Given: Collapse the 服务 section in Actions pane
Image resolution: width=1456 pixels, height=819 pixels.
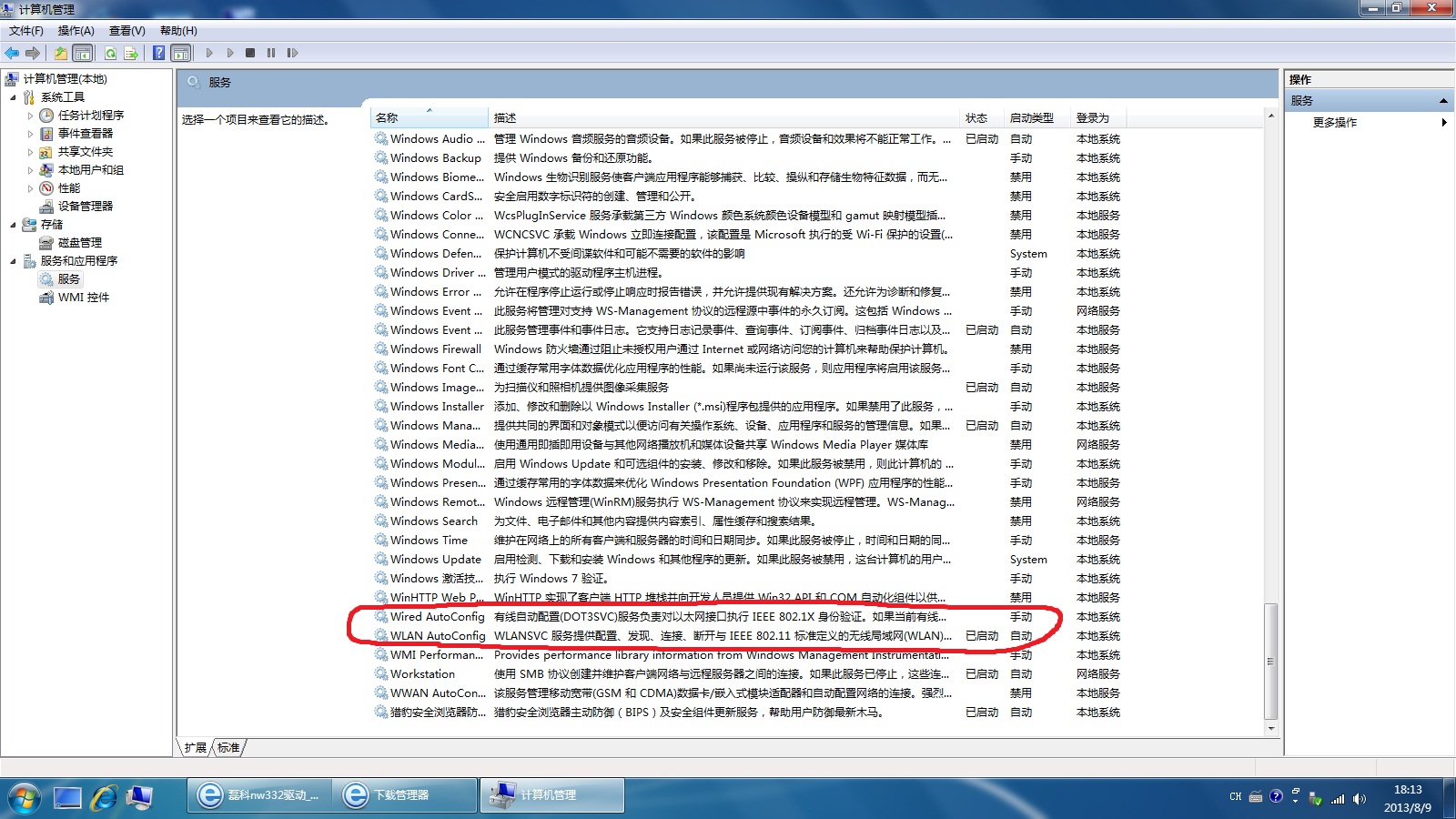Looking at the screenshot, I should click(1443, 101).
